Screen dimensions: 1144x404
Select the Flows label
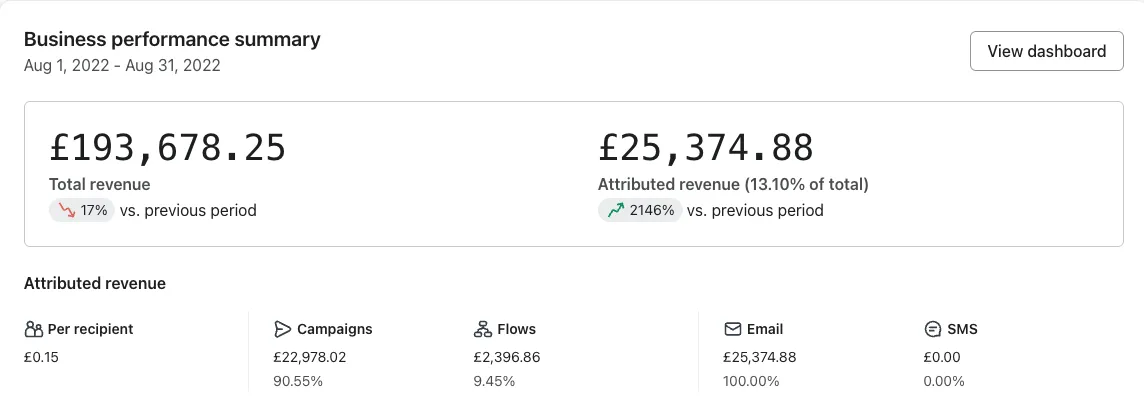coord(517,330)
